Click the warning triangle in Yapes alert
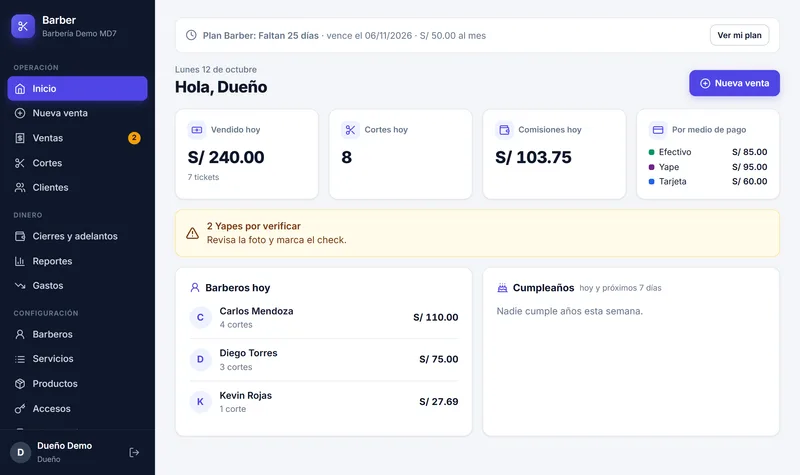The height and width of the screenshot is (475, 800). [192, 233]
